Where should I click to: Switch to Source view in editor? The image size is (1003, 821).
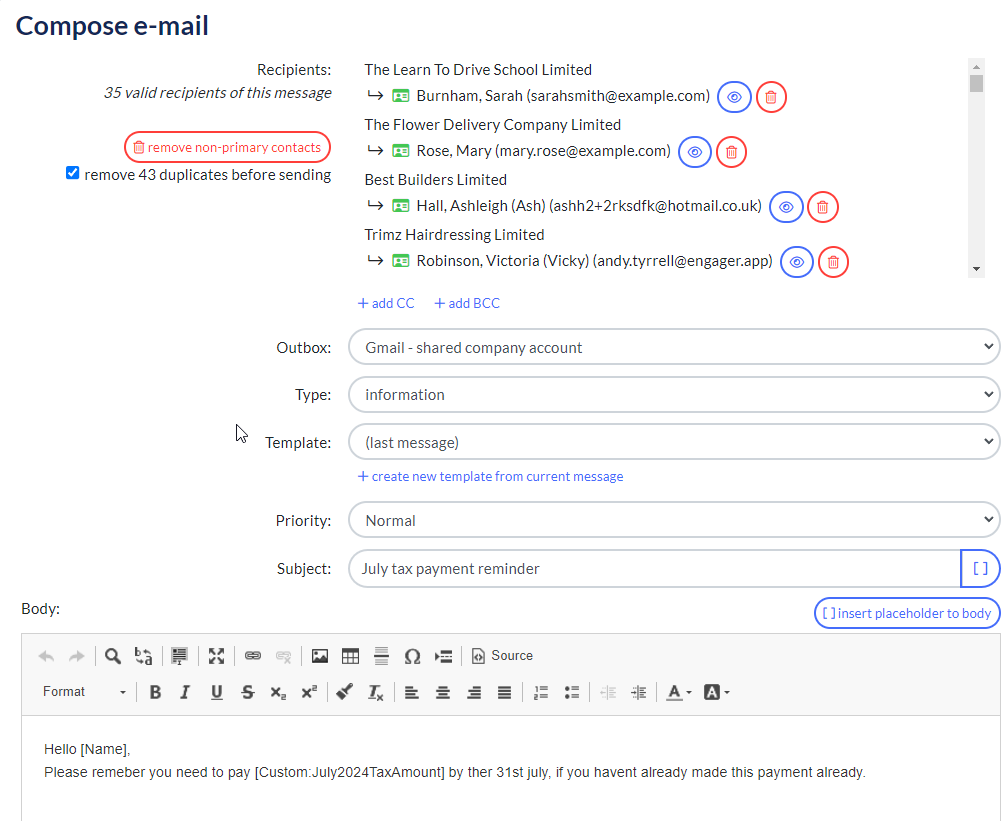coord(502,656)
